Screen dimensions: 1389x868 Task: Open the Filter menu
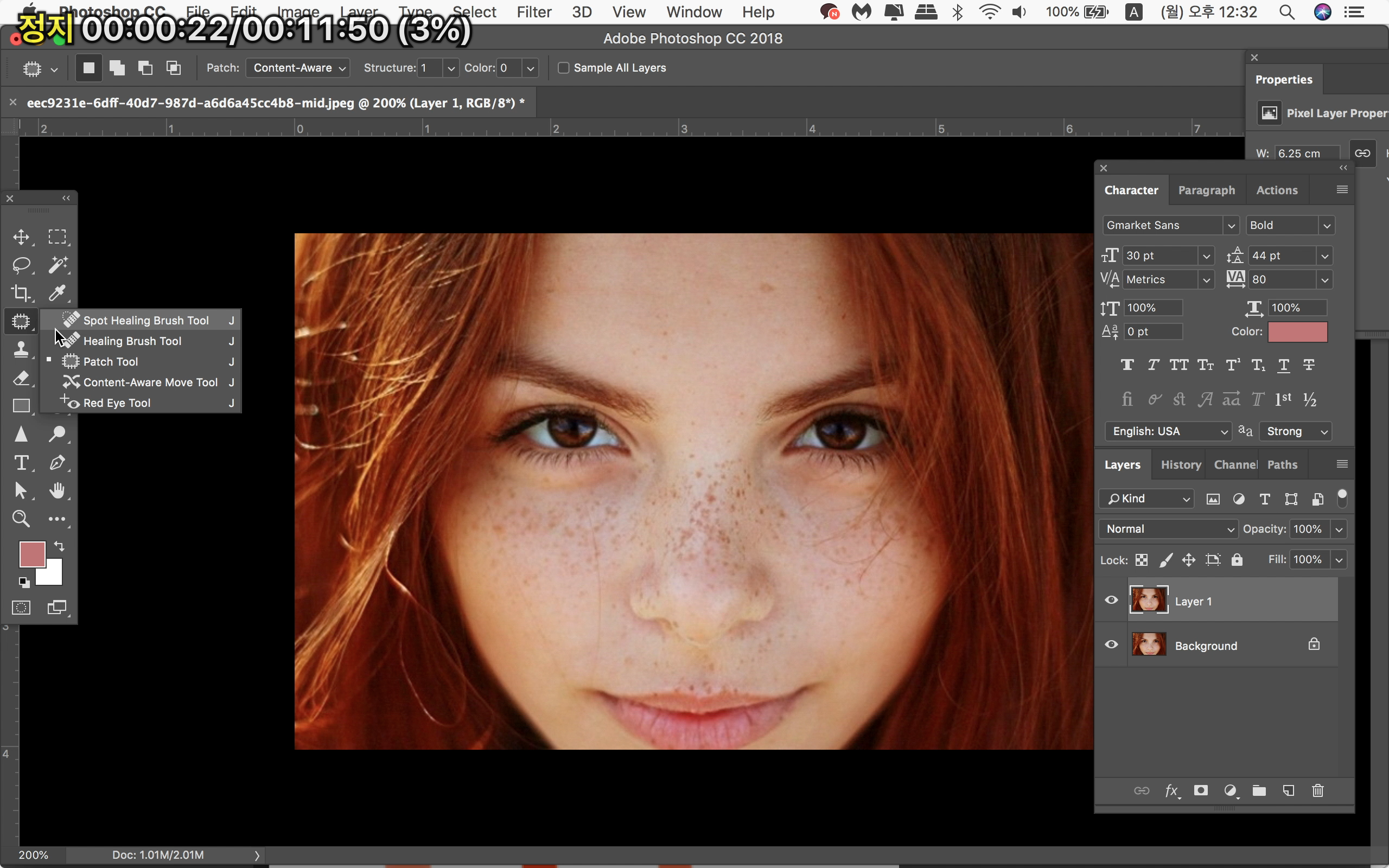click(533, 12)
